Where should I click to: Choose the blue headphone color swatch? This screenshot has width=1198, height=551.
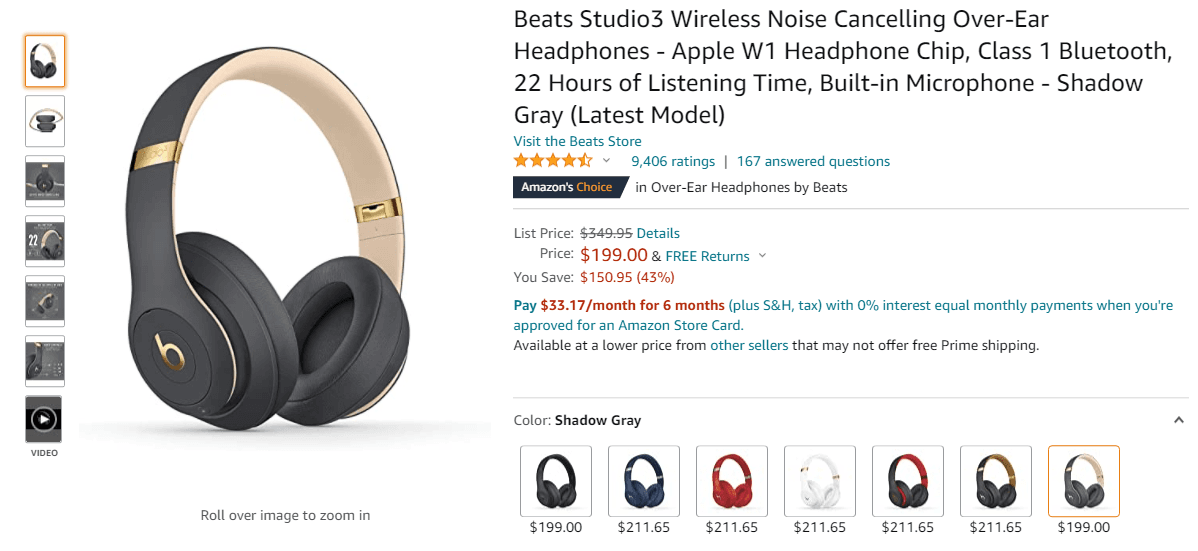click(x=644, y=481)
